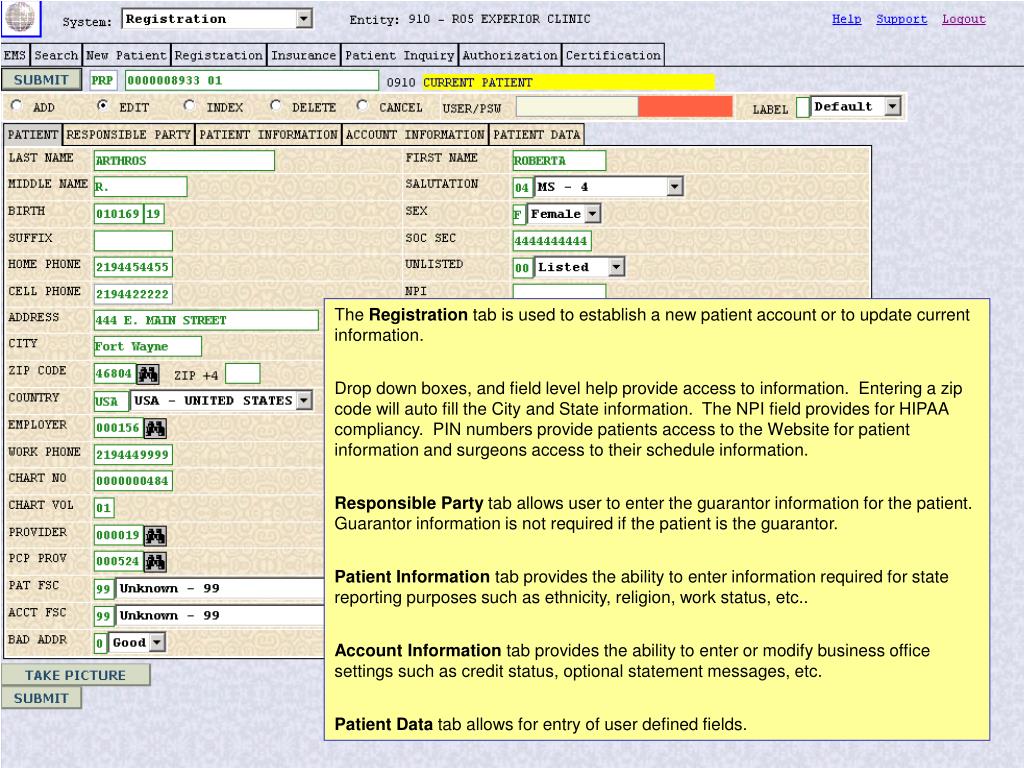The image size is (1024, 768).
Task: Open PCP PROV lookup binoculars icon
Action: [x=155, y=562]
